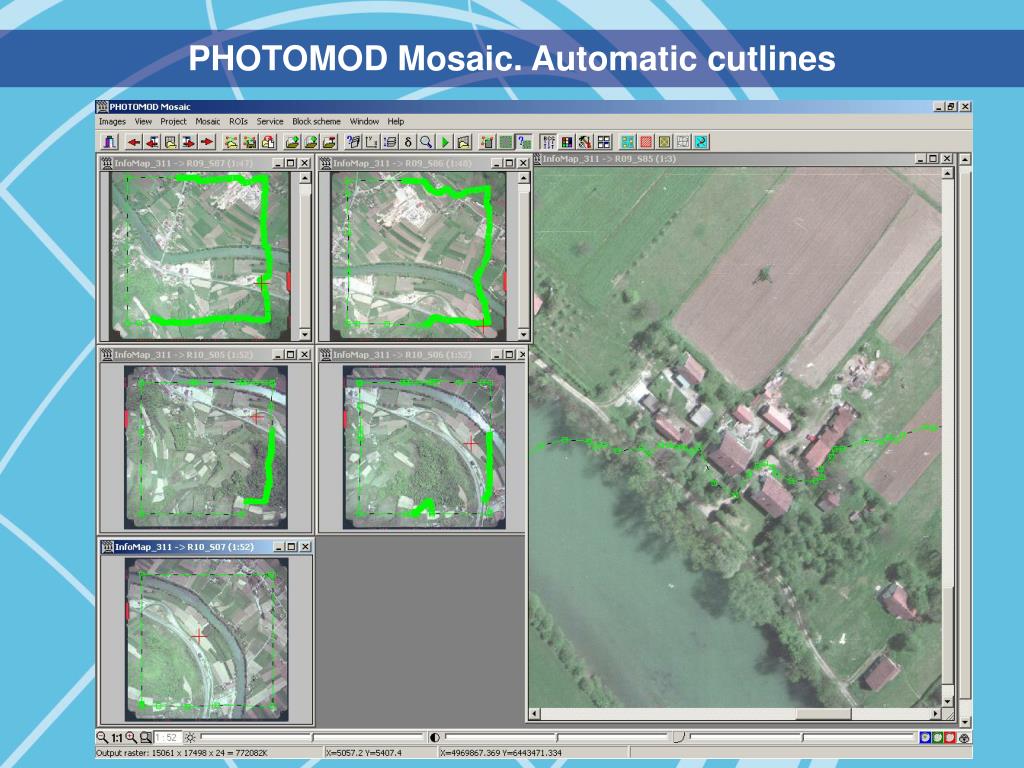Click the R09_S05 window title bar
Viewport: 1024px width, 768px height.
point(743,159)
